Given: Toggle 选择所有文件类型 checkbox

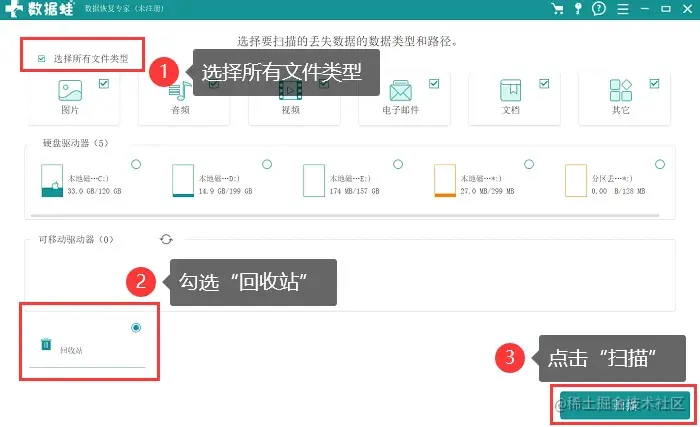Looking at the screenshot, I should coord(42,59).
